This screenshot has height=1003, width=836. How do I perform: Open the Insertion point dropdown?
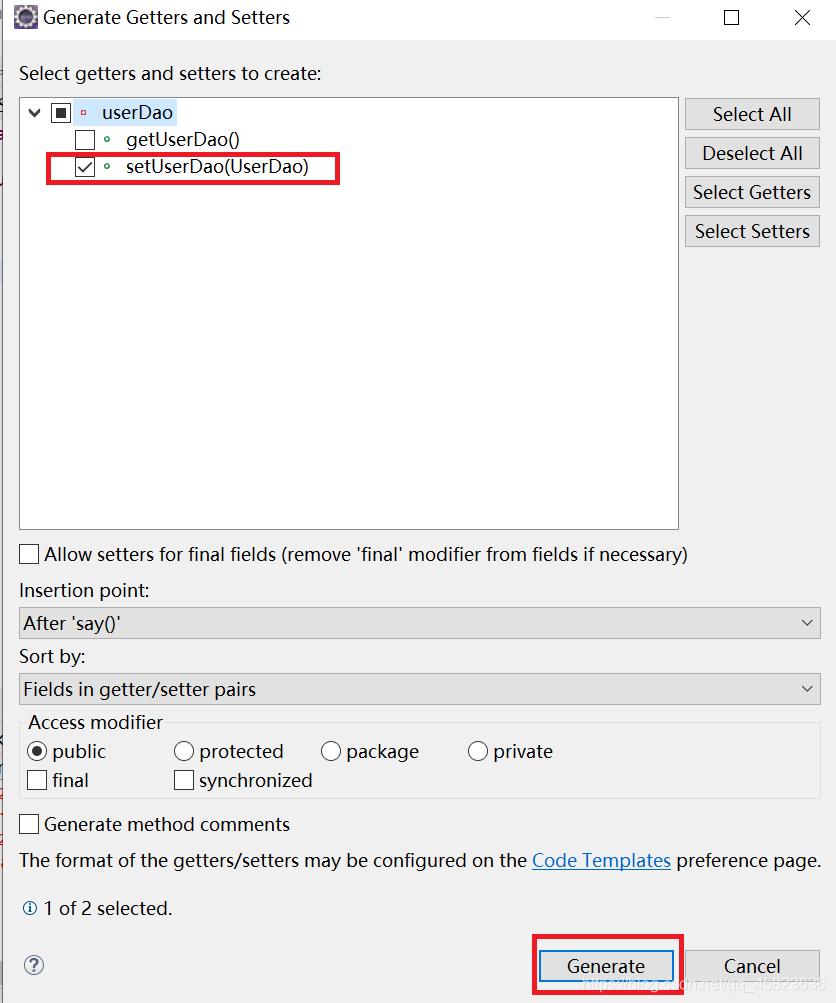tap(806, 622)
